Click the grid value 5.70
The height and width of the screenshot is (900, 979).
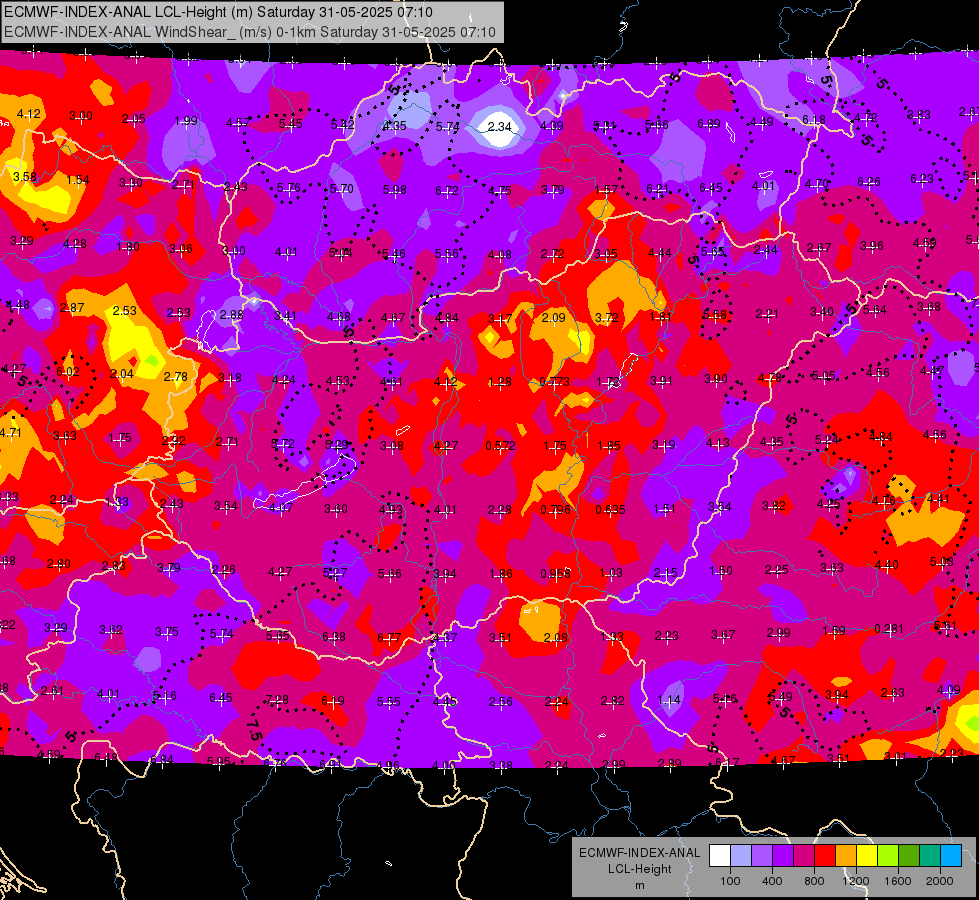click(342, 188)
